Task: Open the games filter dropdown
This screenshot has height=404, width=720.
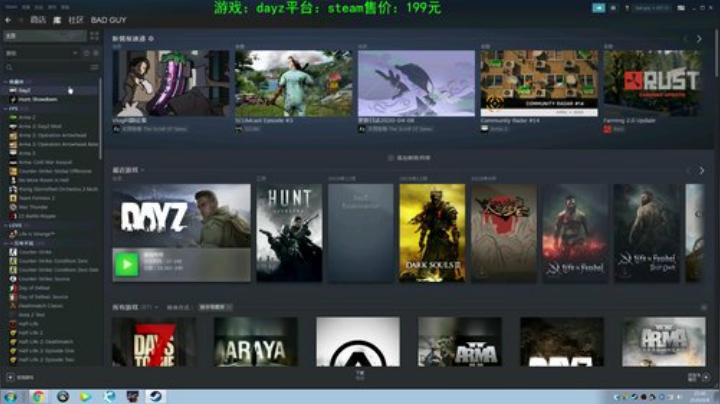Action: coord(41,53)
